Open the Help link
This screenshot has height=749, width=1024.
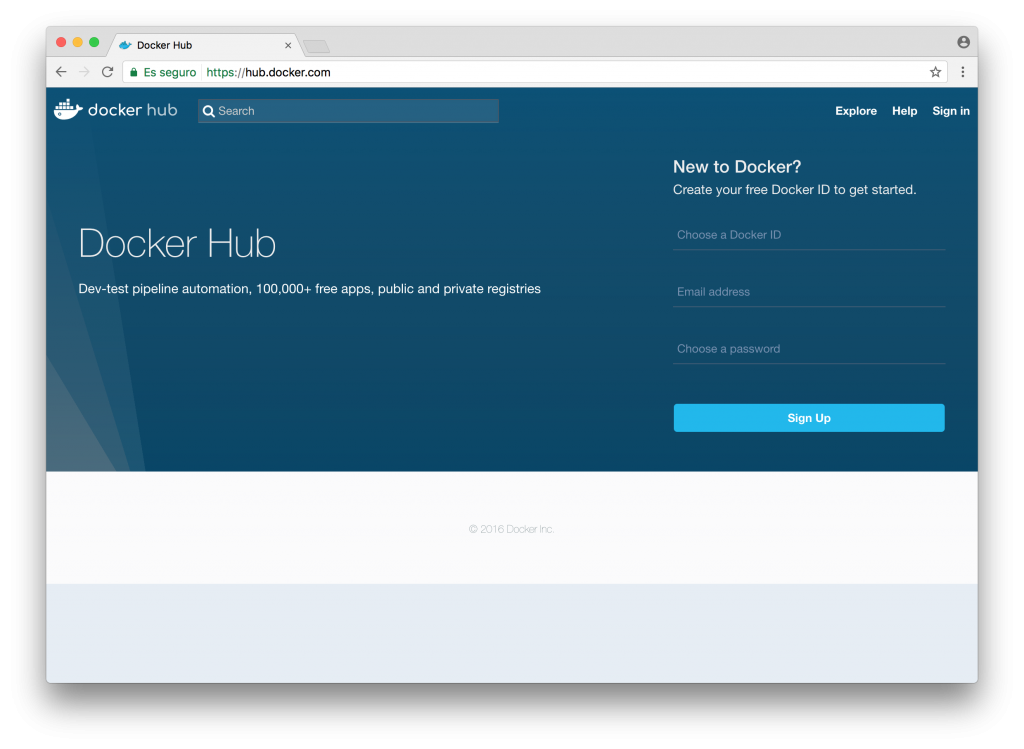904,111
